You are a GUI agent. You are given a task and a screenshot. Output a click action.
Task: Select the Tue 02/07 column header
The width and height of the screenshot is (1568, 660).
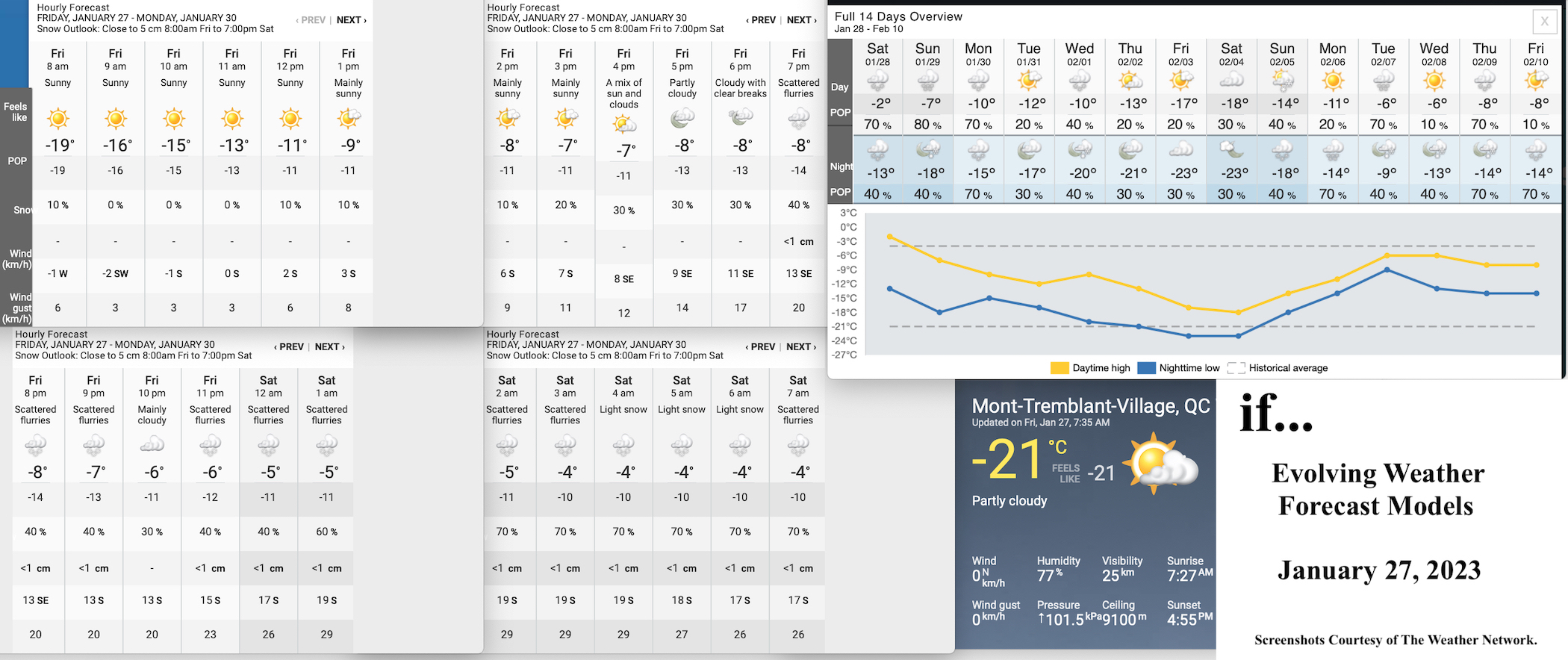pyautogui.click(x=1383, y=55)
